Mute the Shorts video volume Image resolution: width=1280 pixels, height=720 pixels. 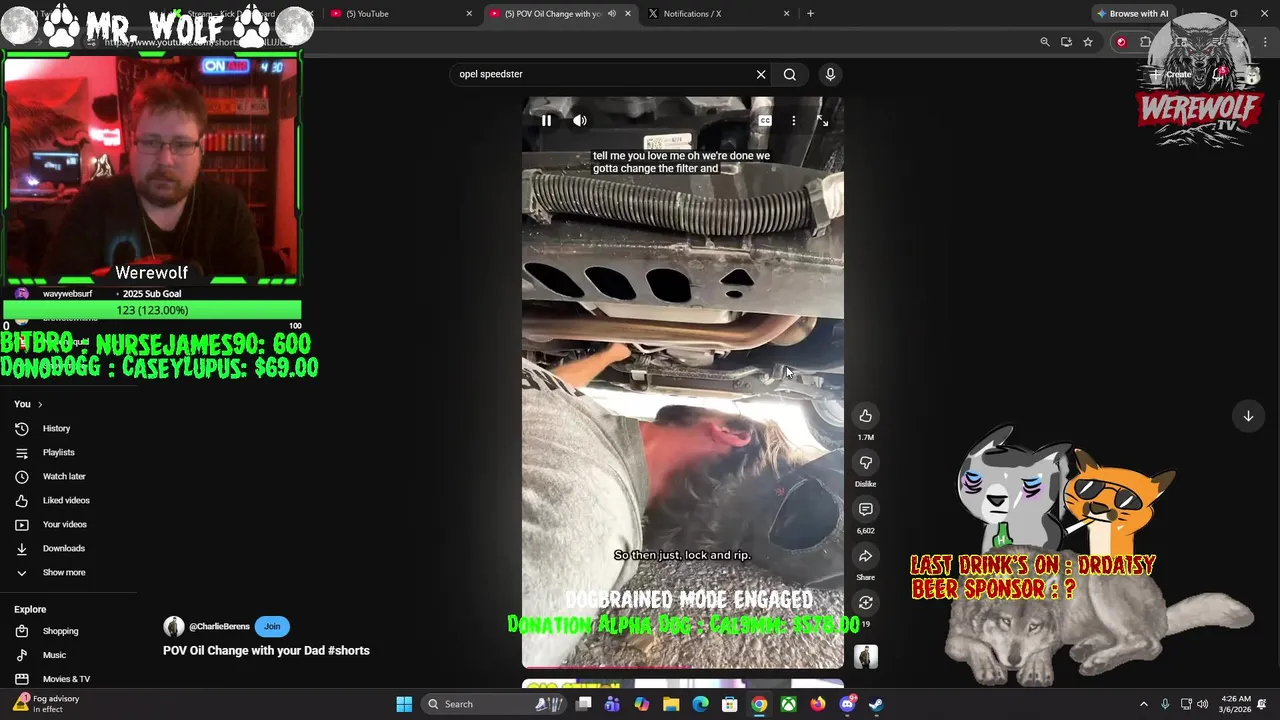click(x=580, y=120)
